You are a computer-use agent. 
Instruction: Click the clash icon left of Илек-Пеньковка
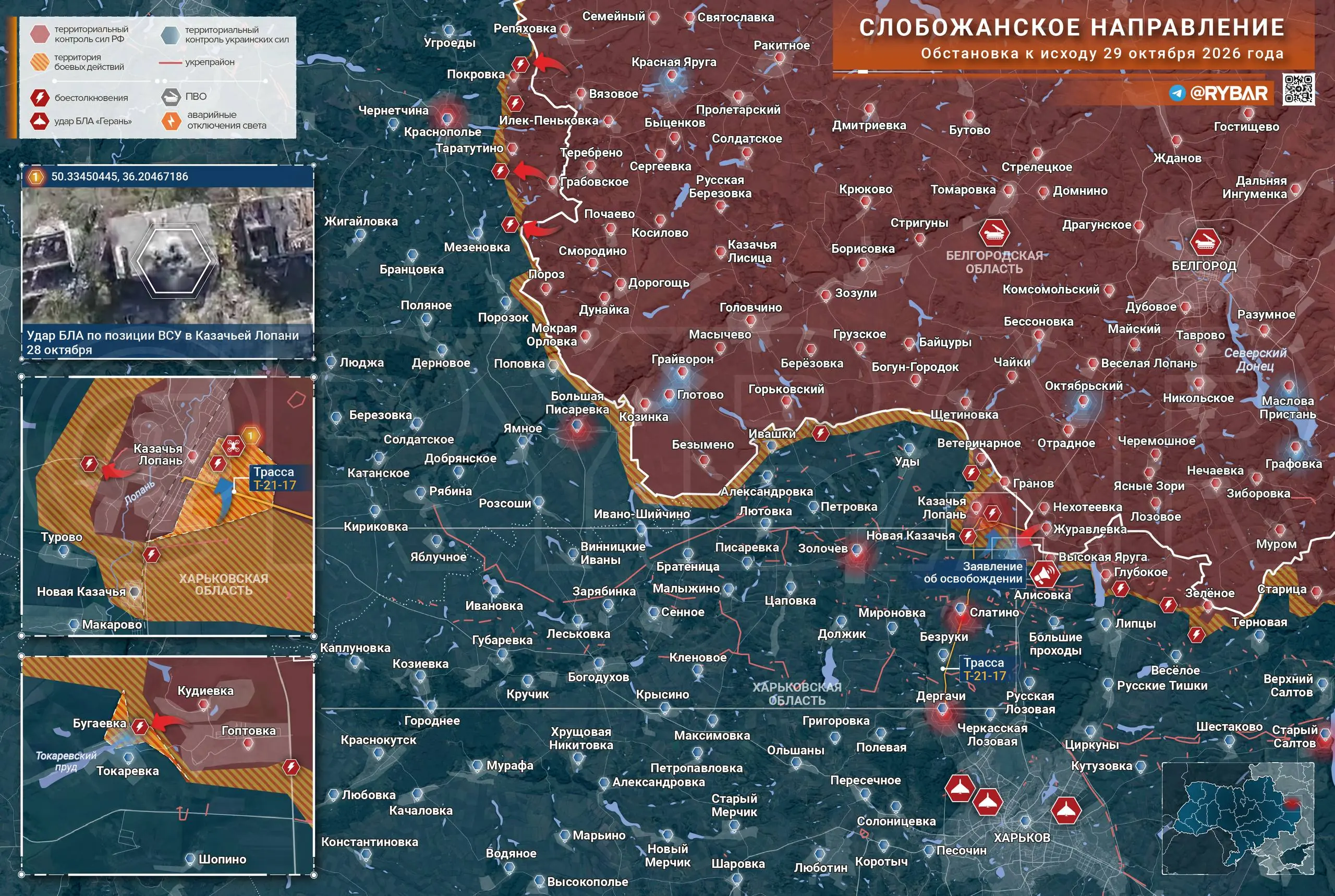coord(515,103)
